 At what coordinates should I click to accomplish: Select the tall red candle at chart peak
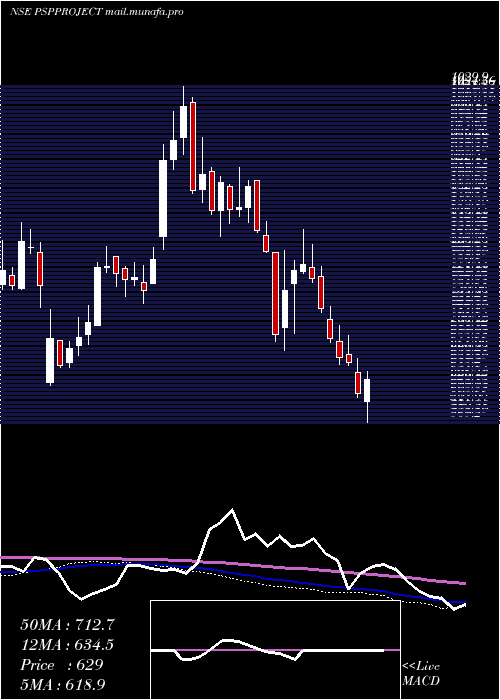pyautogui.click(x=193, y=147)
